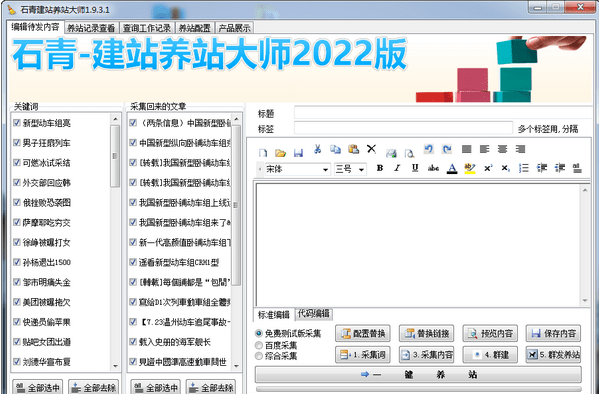Uncheck keyword 刘德华宣布复
The image size is (599, 394).
click(17, 361)
